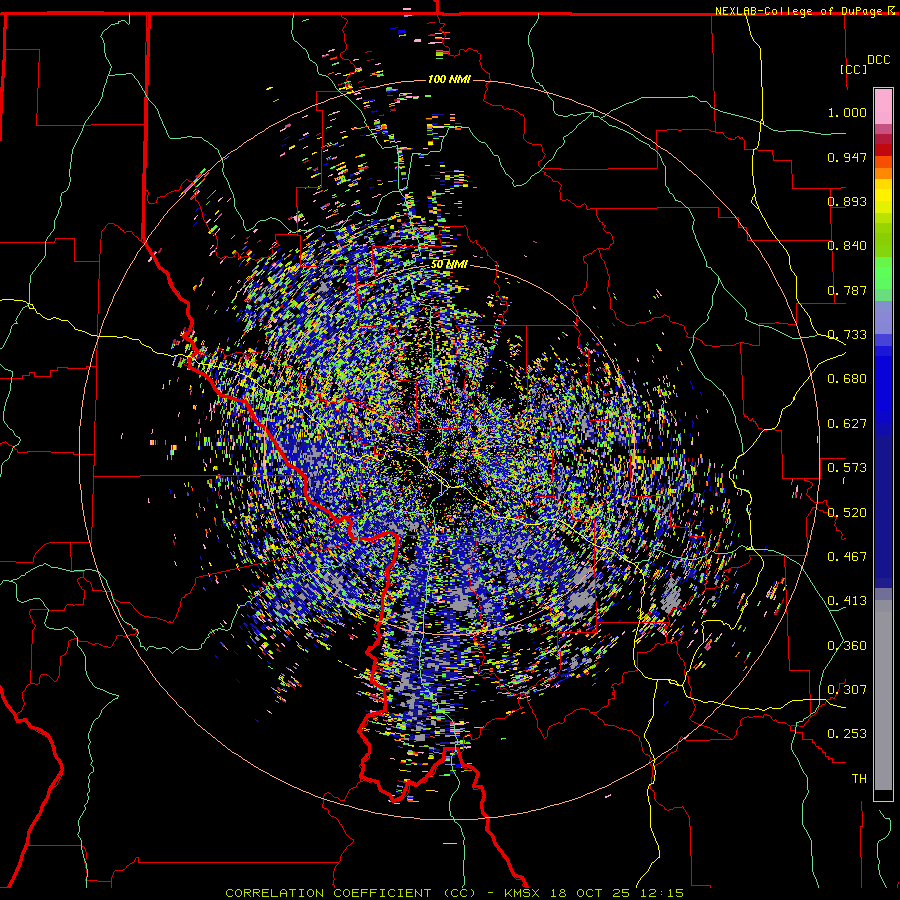The height and width of the screenshot is (900, 900).
Task: Select the 0.733 legend value
Action: tap(847, 335)
